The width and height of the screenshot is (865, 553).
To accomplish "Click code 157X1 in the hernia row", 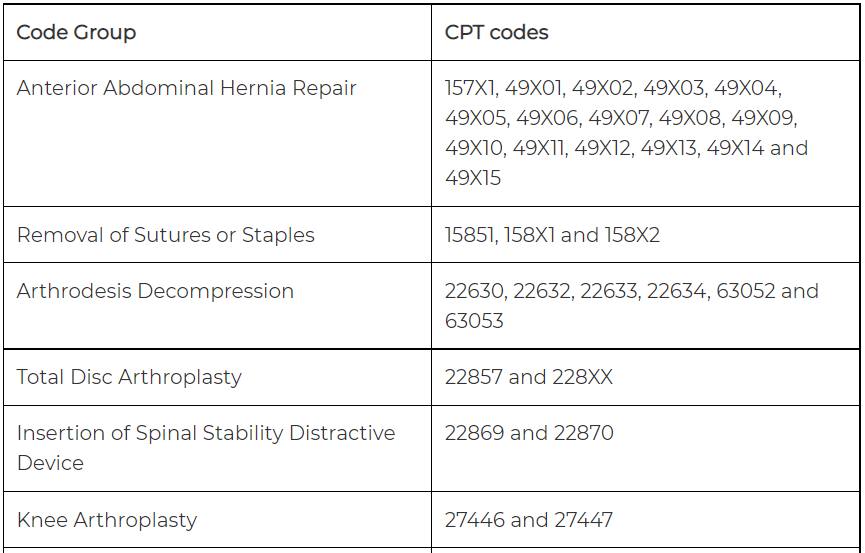I will [471, 88].
